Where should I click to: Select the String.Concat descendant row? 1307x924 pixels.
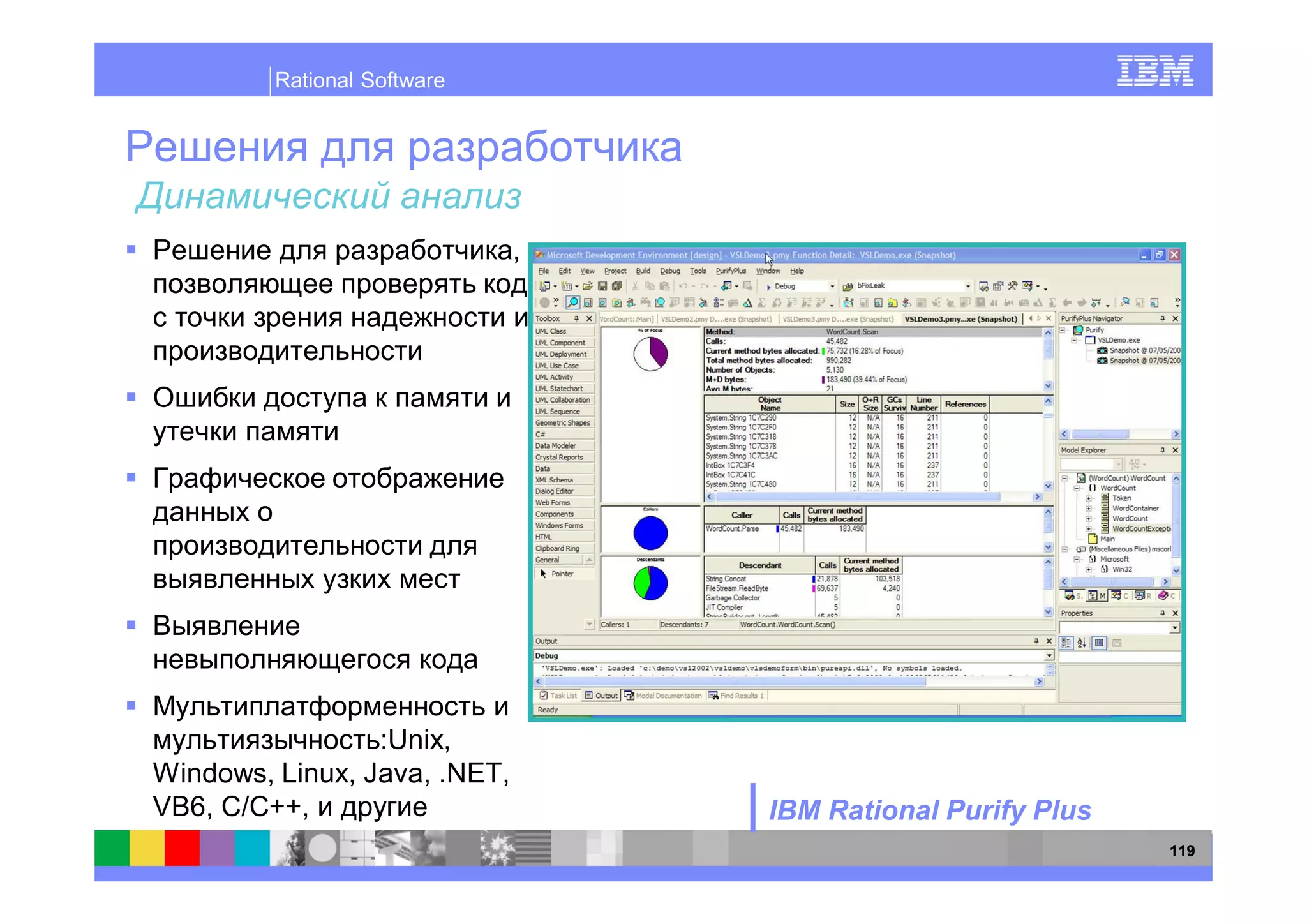[x=803, y=579]
